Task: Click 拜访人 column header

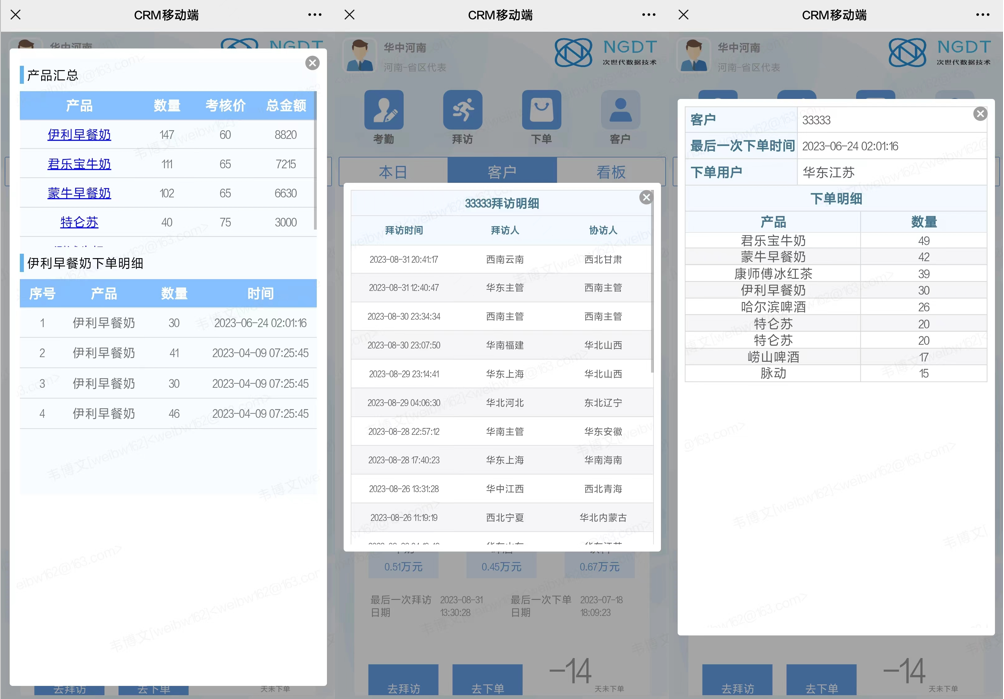Action: point(505,230)
